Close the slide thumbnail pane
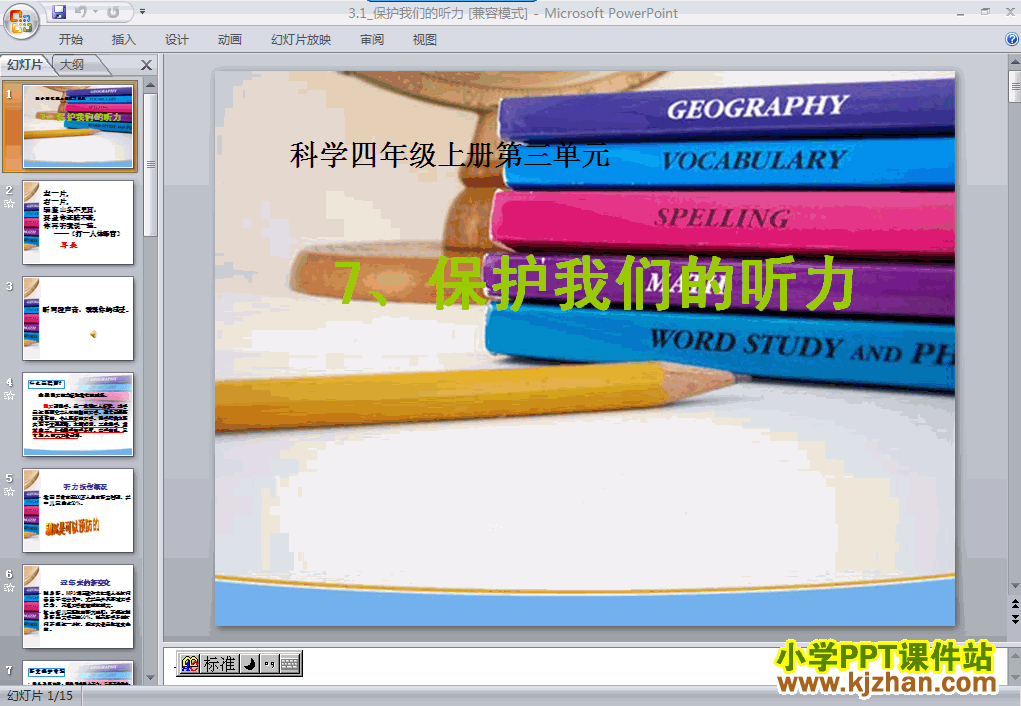Viewport: 1021px width, 706px height. [147, 65]
